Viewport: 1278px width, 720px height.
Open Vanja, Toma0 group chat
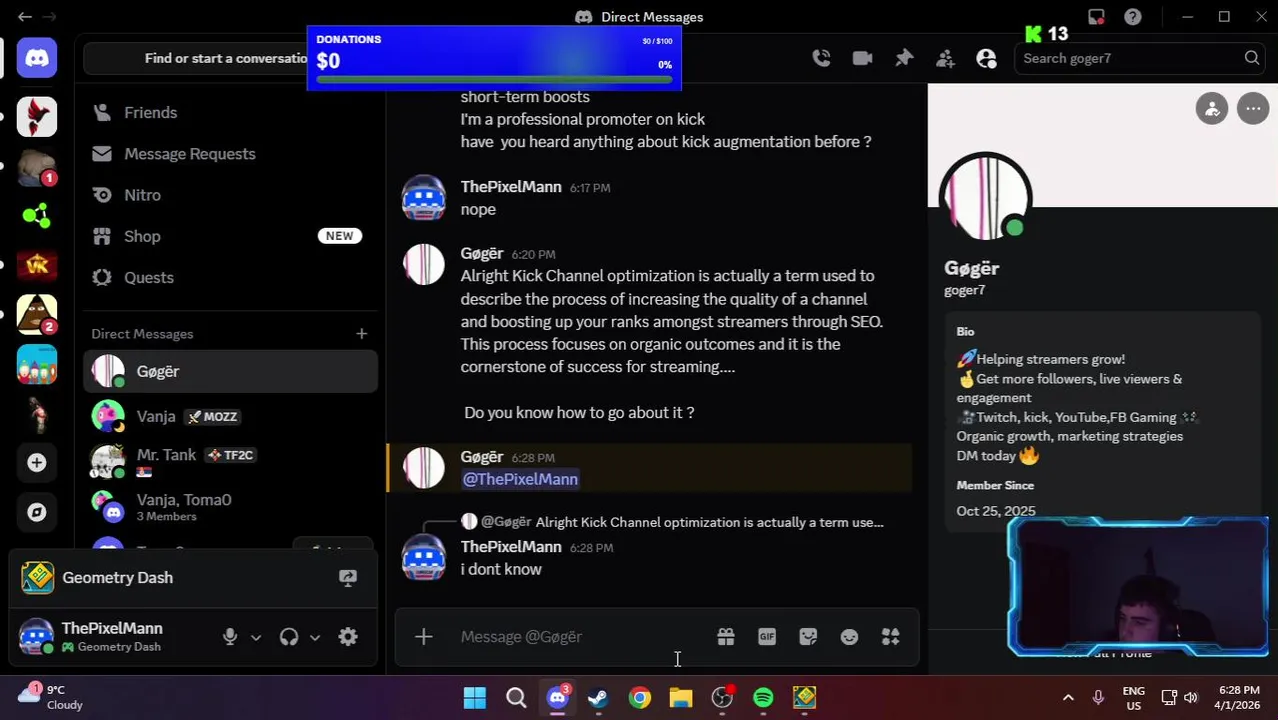pos(230,506)
